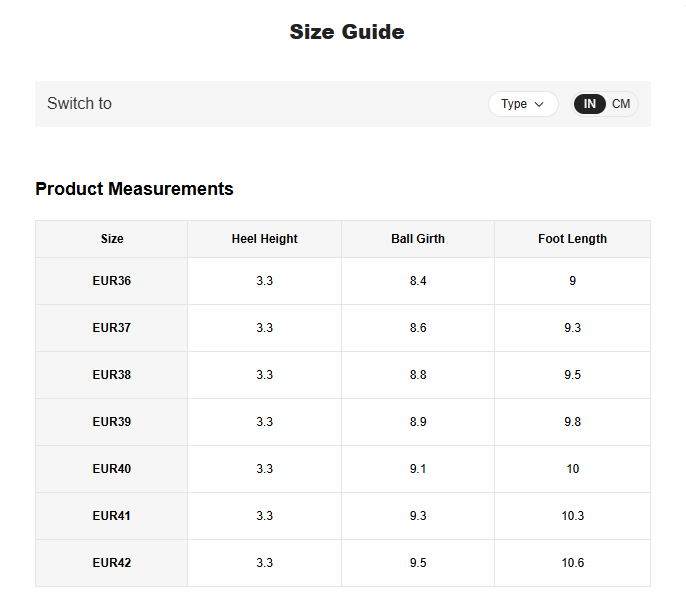Click EUR36 foot length value 9
This screenshot has height=601, width=686.
[572, 281]
